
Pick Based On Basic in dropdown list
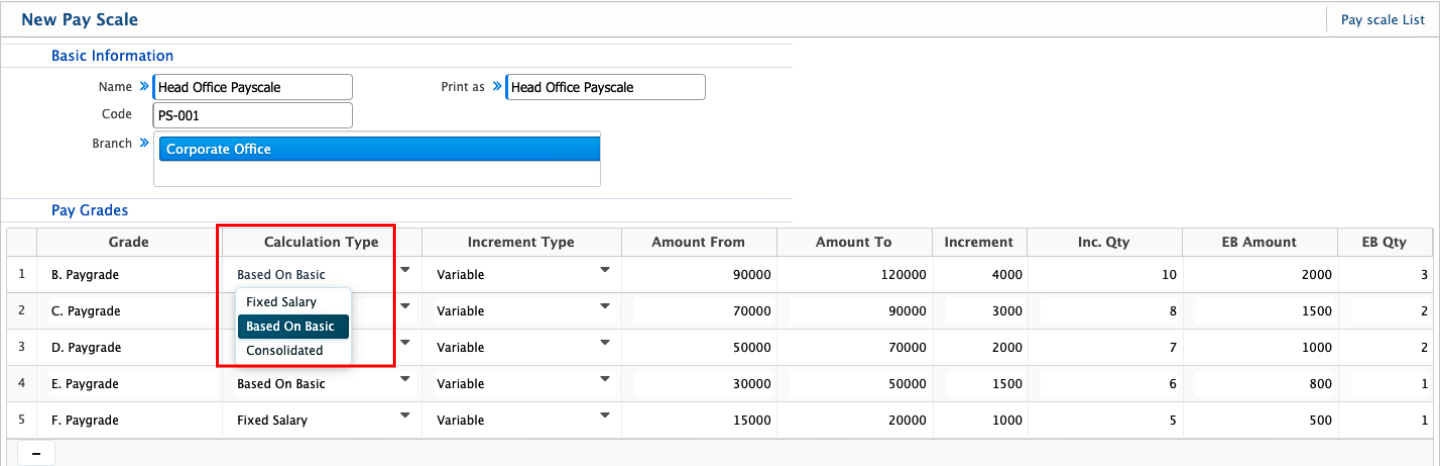(x=290, y=326)
